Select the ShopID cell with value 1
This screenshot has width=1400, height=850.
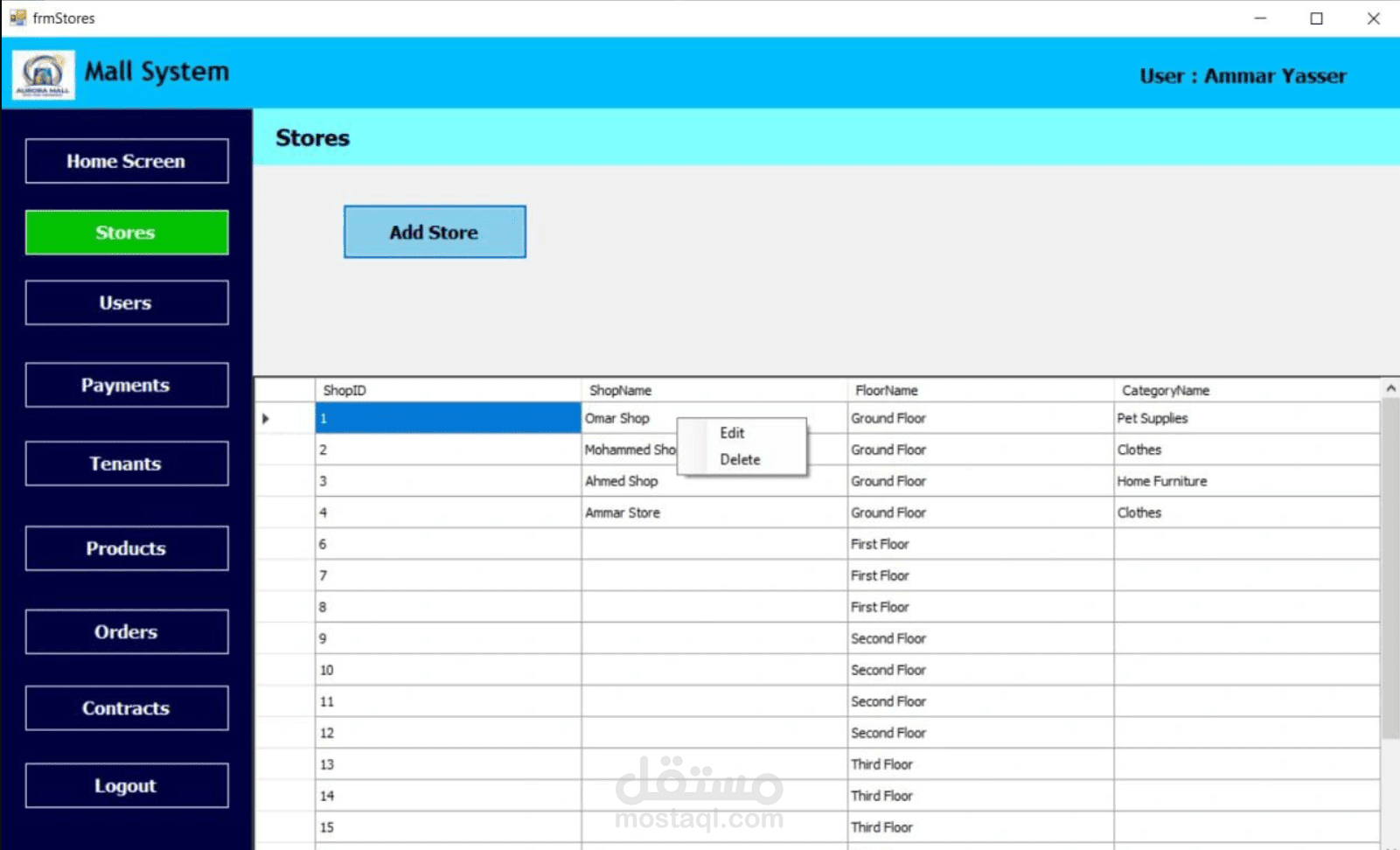point(448,418)
